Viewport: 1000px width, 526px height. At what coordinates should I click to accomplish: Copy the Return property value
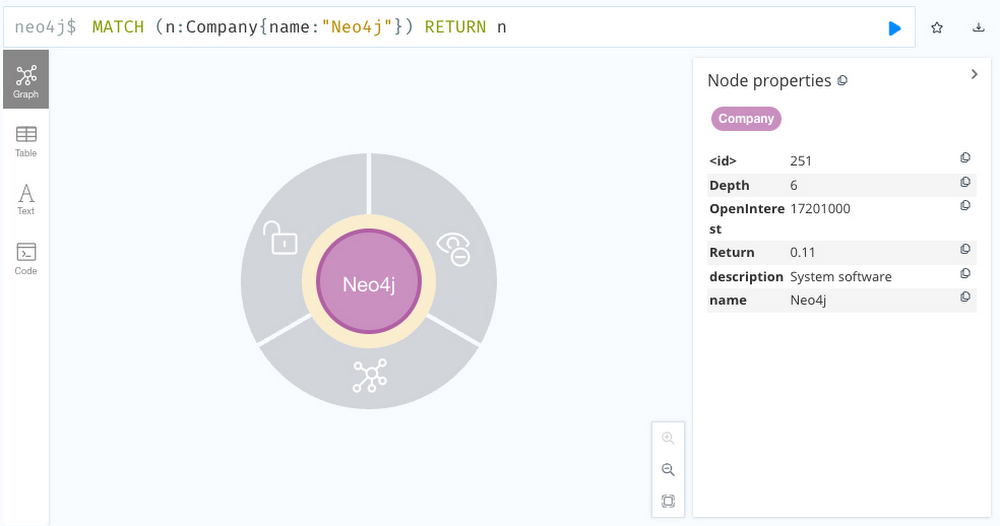coord(965,249)
